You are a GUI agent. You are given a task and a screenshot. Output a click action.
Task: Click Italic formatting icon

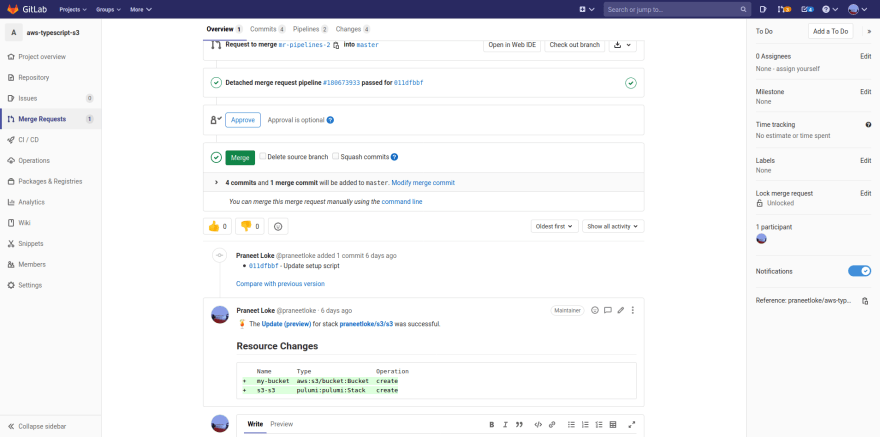(x=505, y=425)
